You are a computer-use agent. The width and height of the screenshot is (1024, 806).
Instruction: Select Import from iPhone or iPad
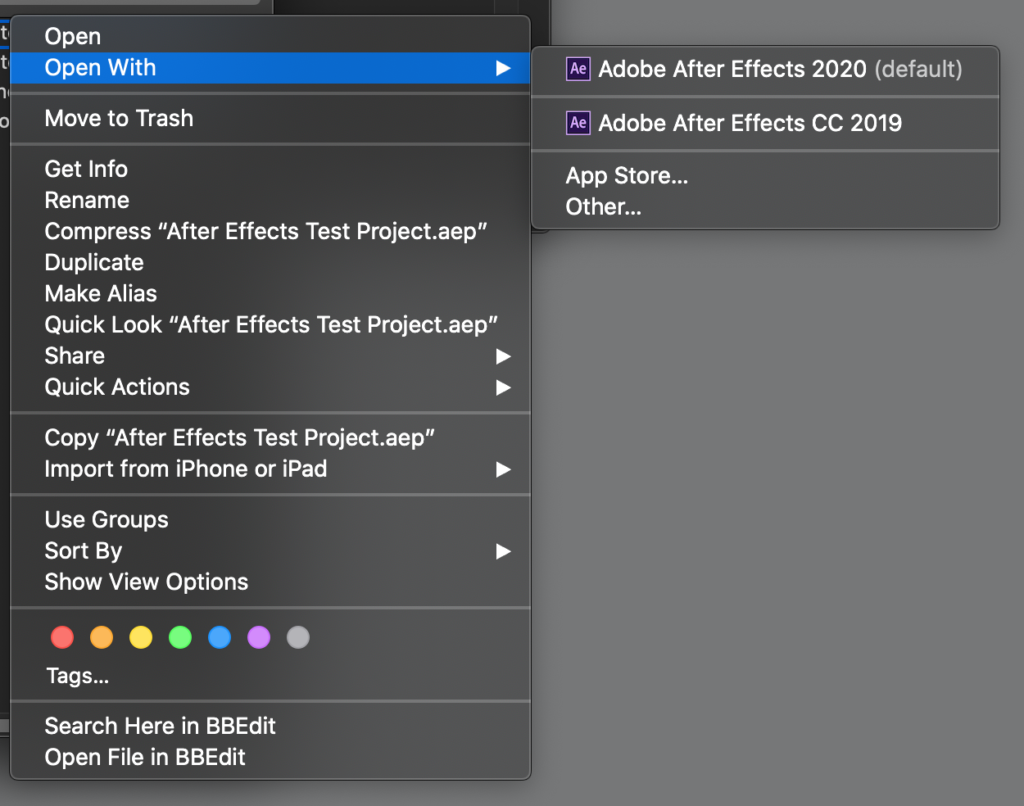pyautogui.click(x=270, y=469)
